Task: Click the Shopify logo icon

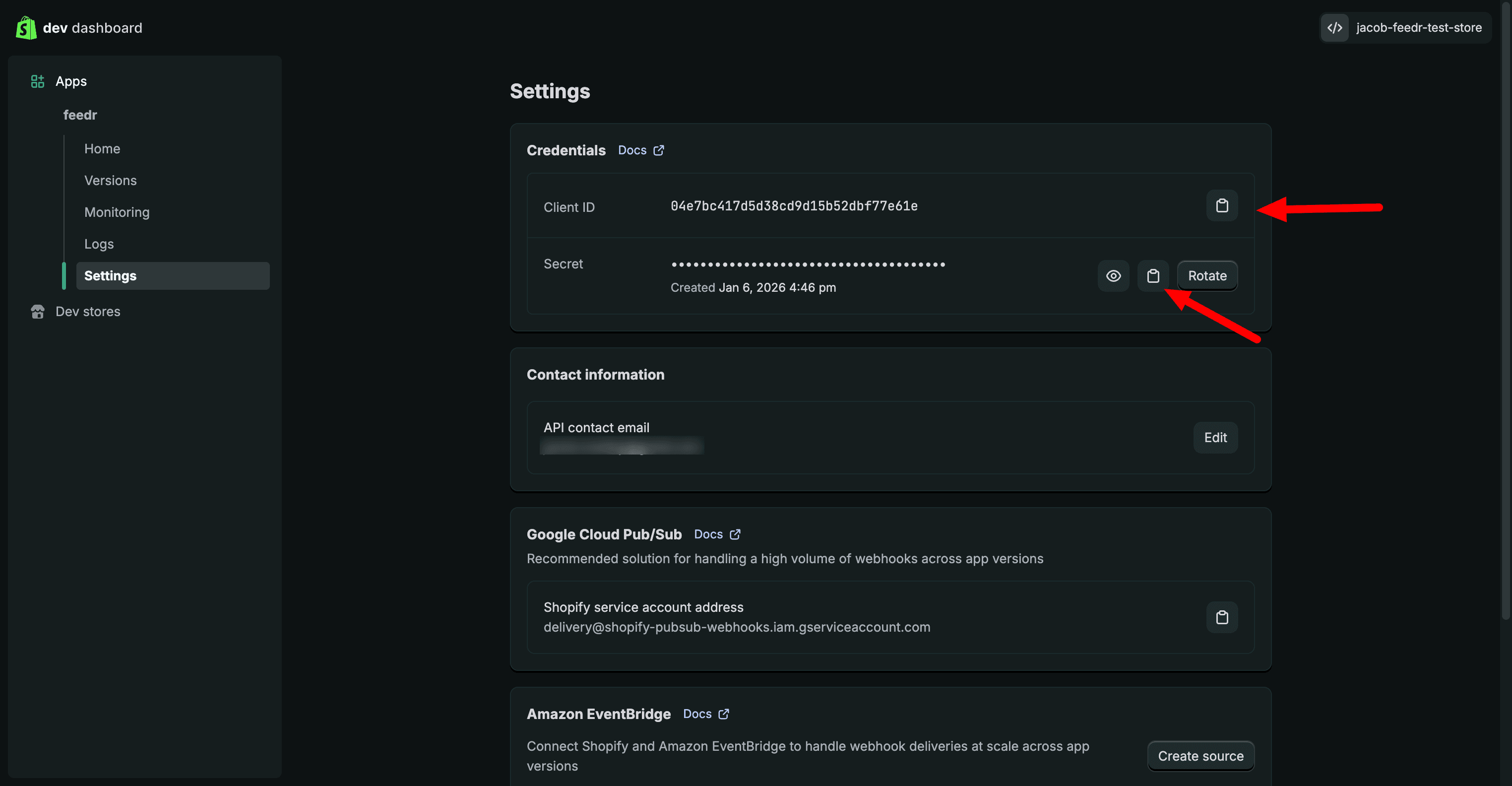Action: tap(26, 28)
